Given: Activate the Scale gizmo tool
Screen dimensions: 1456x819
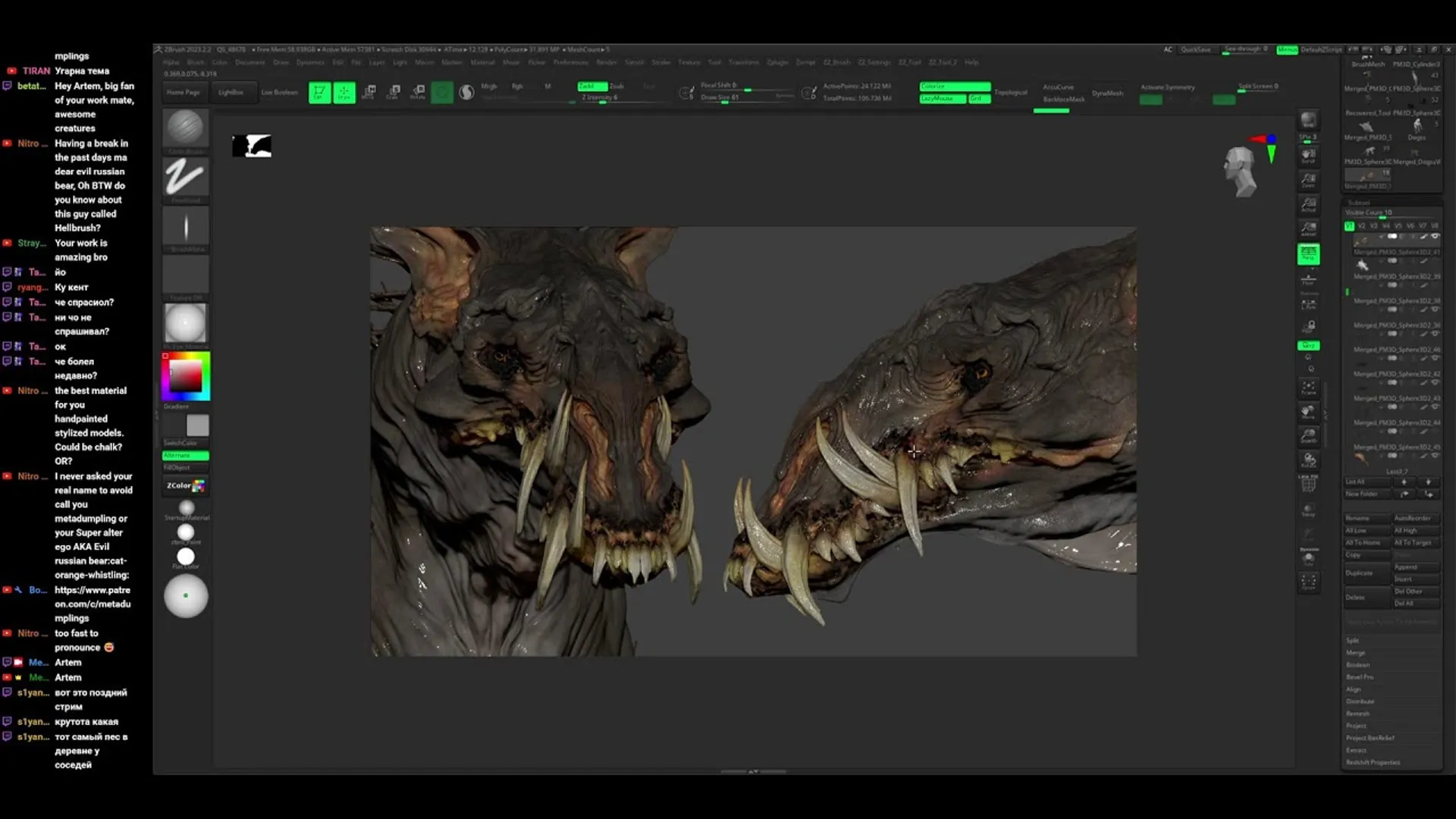Looking at the screenshot, I should click(x=394, y=93).
